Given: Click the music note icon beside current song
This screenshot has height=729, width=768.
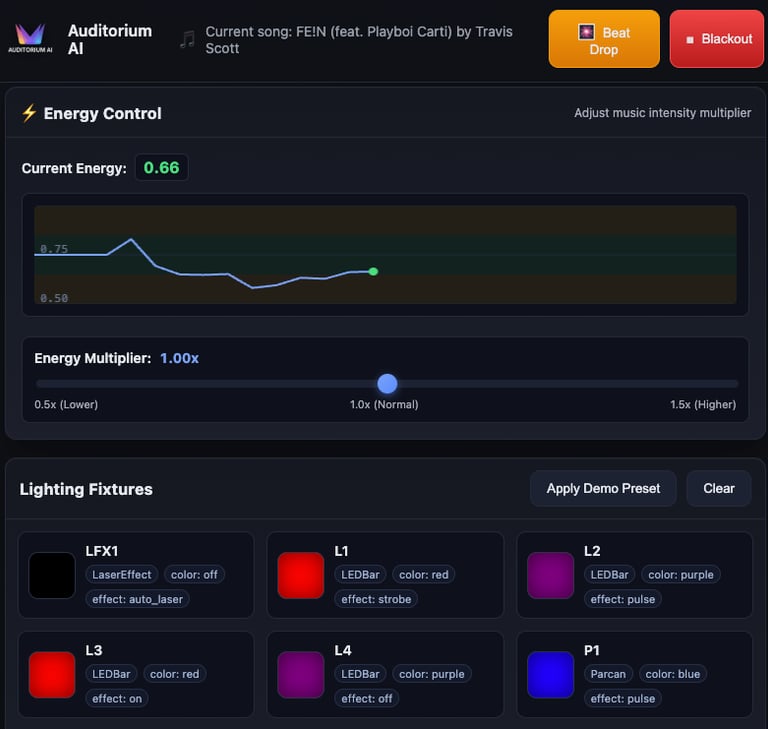Looking at the screenshot, I should tap(187, 40).
